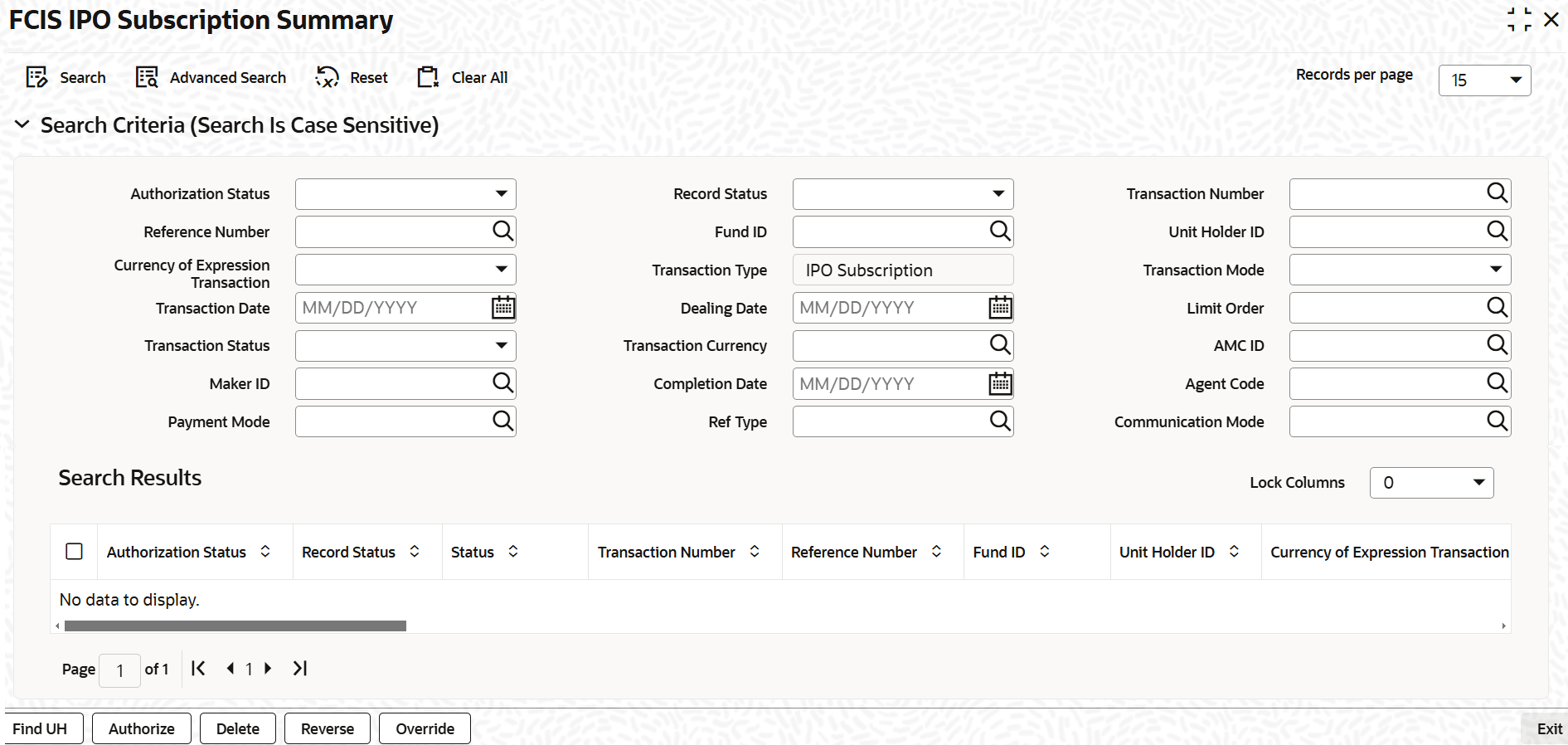Click the Authorize button

tap(142, 728)
